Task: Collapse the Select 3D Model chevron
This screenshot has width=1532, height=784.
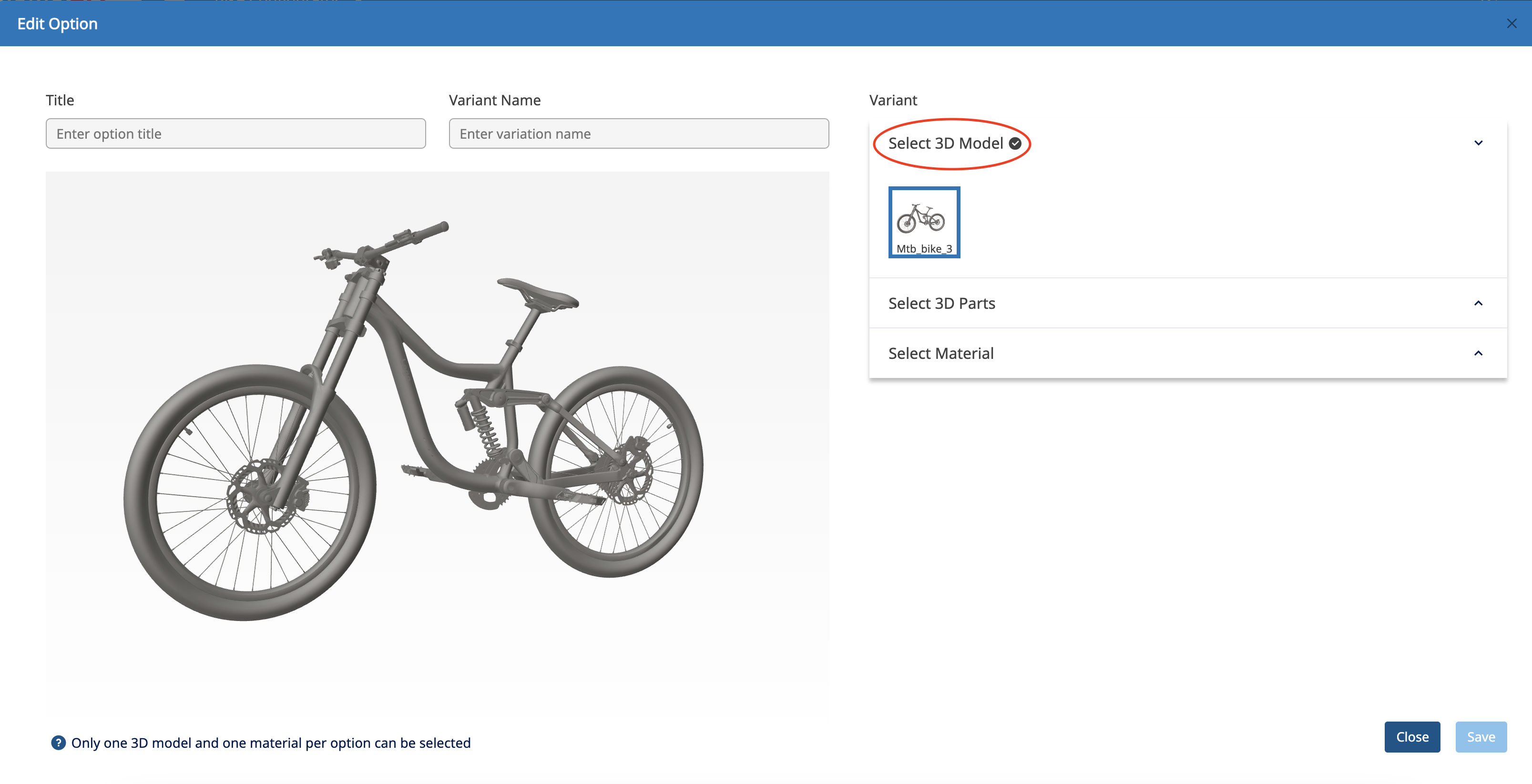Action: (1478, 143)
